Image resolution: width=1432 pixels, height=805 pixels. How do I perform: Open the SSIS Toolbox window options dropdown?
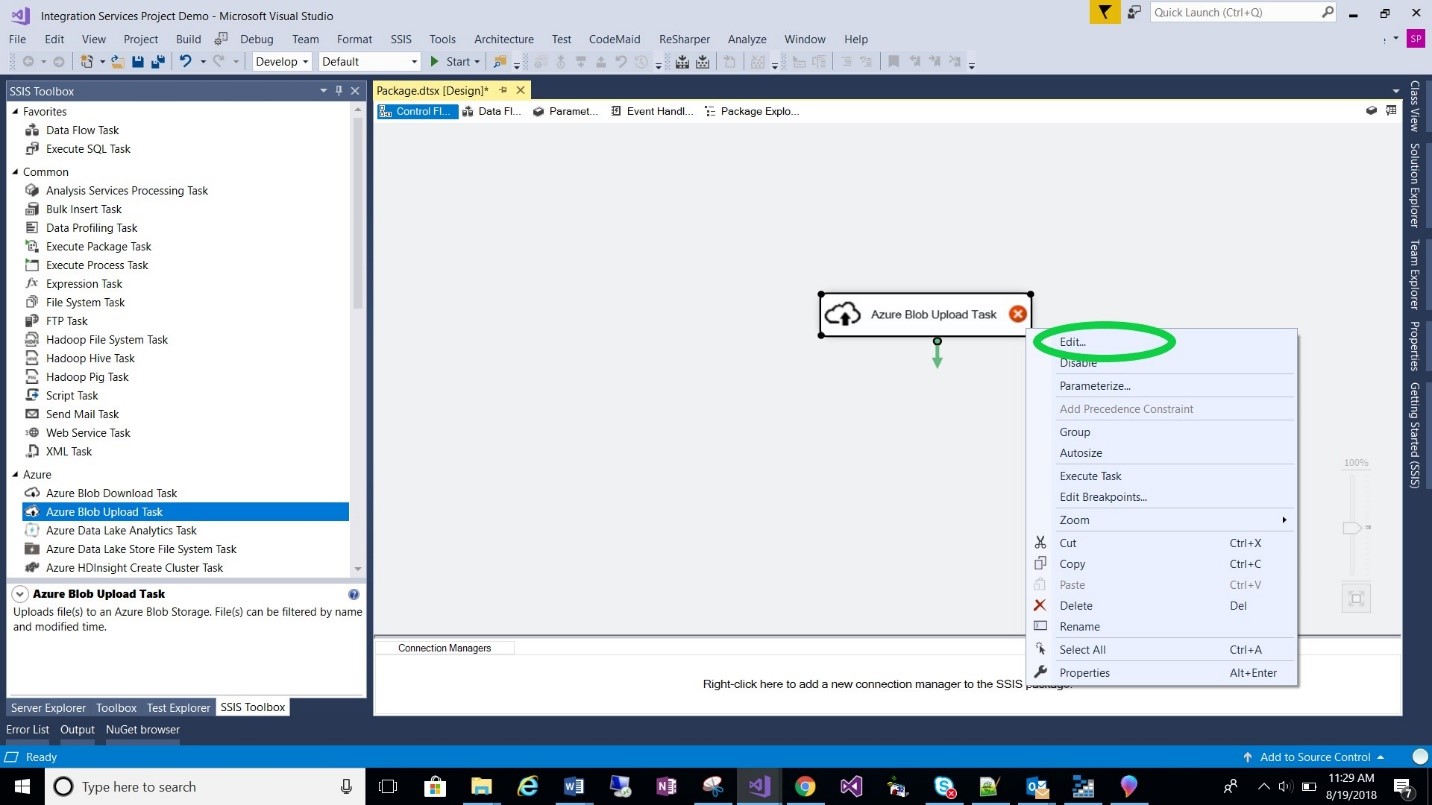coord(324,90)
